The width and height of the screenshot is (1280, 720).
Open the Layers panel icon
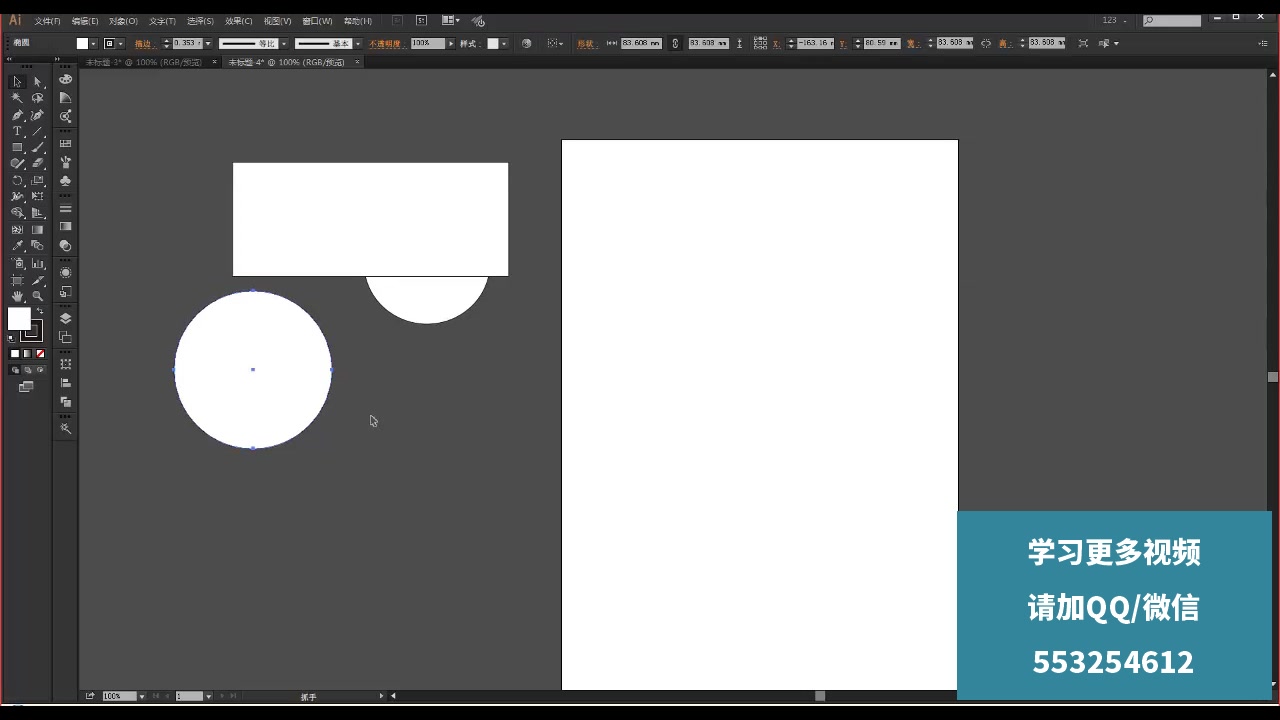coord(65,318)
